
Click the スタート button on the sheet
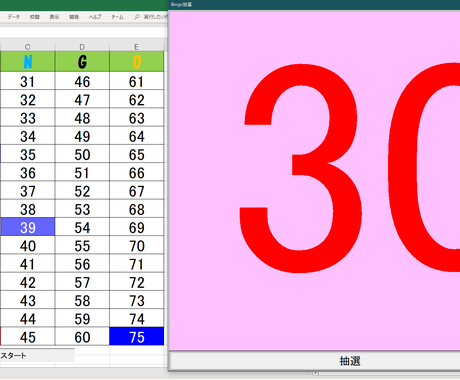pyautogui.click(x=37, y=355)
